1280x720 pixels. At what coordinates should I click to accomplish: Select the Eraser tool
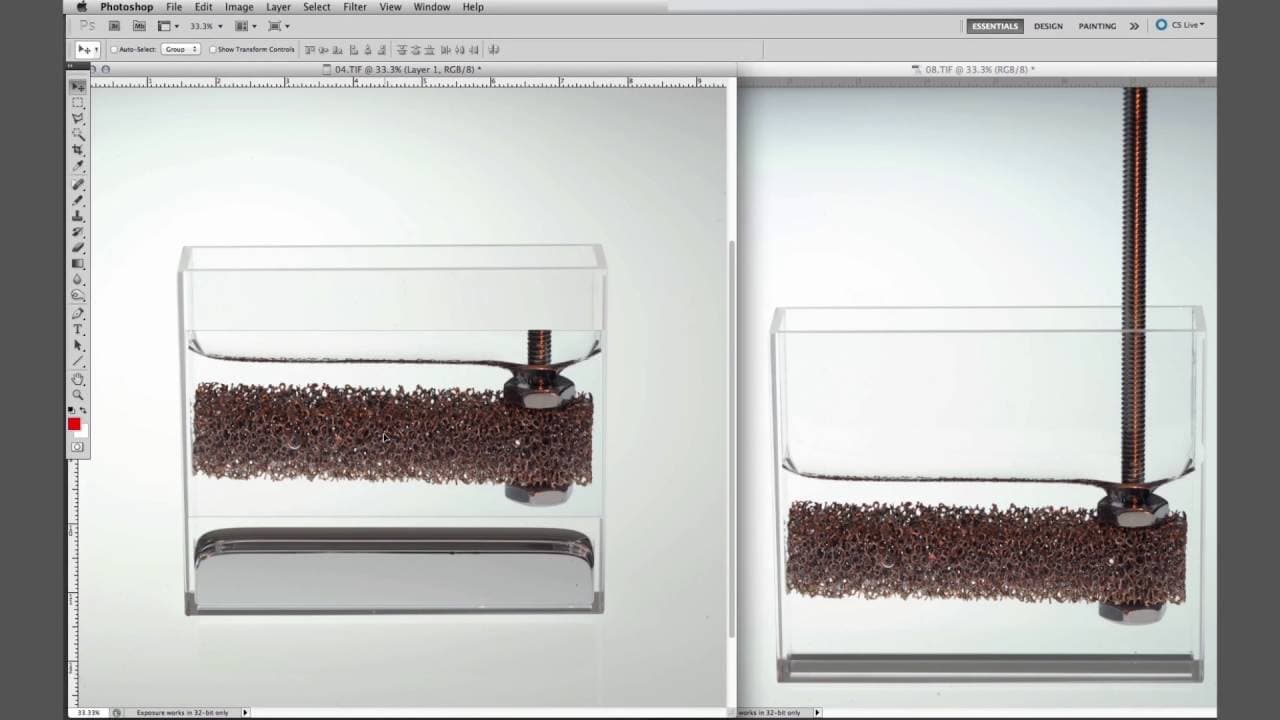[x=78, y=248]
